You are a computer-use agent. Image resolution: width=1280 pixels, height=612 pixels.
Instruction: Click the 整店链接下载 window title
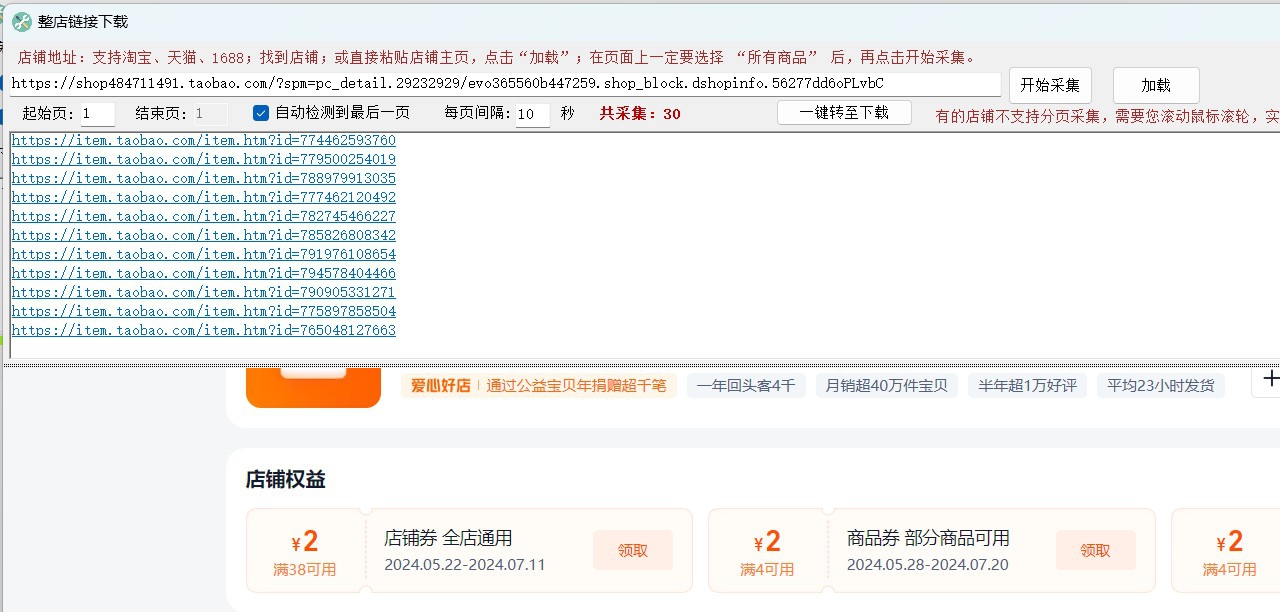[x=83, y=22]
